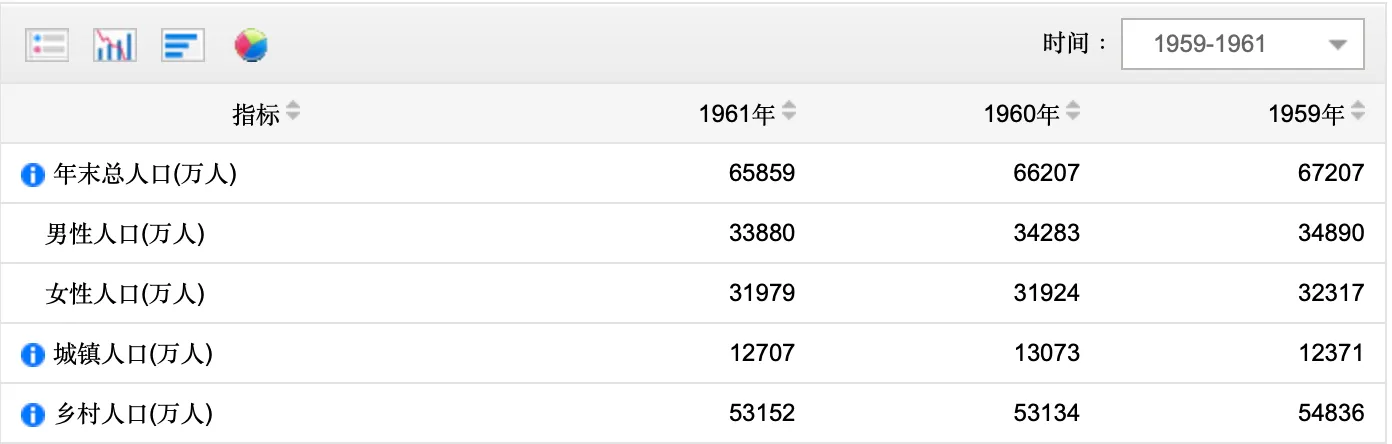Viewport: 1392px width, 444px height.
Task: Show data as a horizontal bar chart
Action: 183,45
